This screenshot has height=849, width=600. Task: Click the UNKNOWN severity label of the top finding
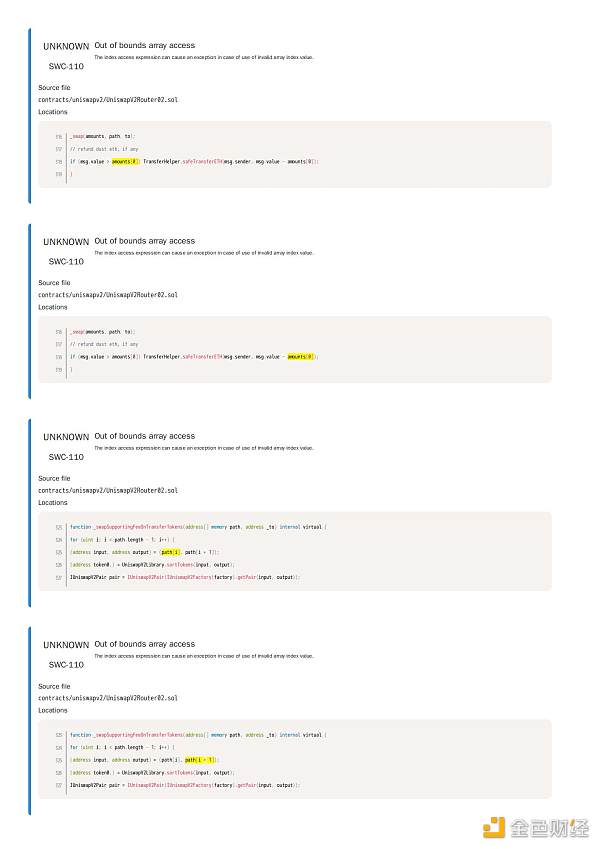coord(66,47)
